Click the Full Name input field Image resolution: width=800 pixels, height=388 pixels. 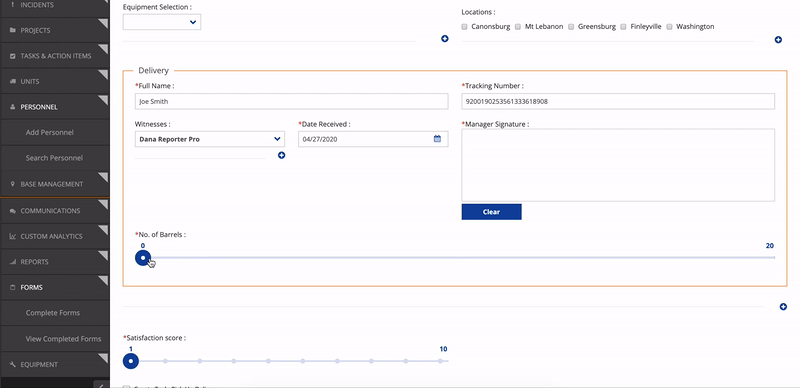pos(291,101)
